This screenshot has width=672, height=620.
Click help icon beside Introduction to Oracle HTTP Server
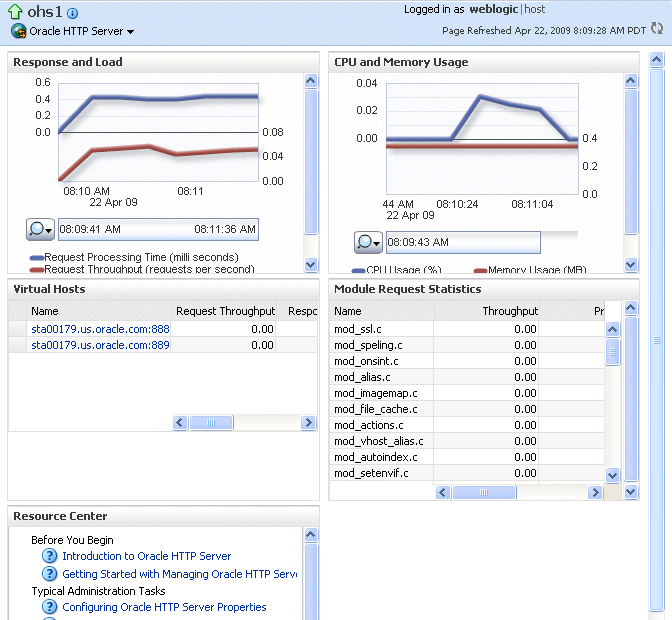(x=50, y=556)
